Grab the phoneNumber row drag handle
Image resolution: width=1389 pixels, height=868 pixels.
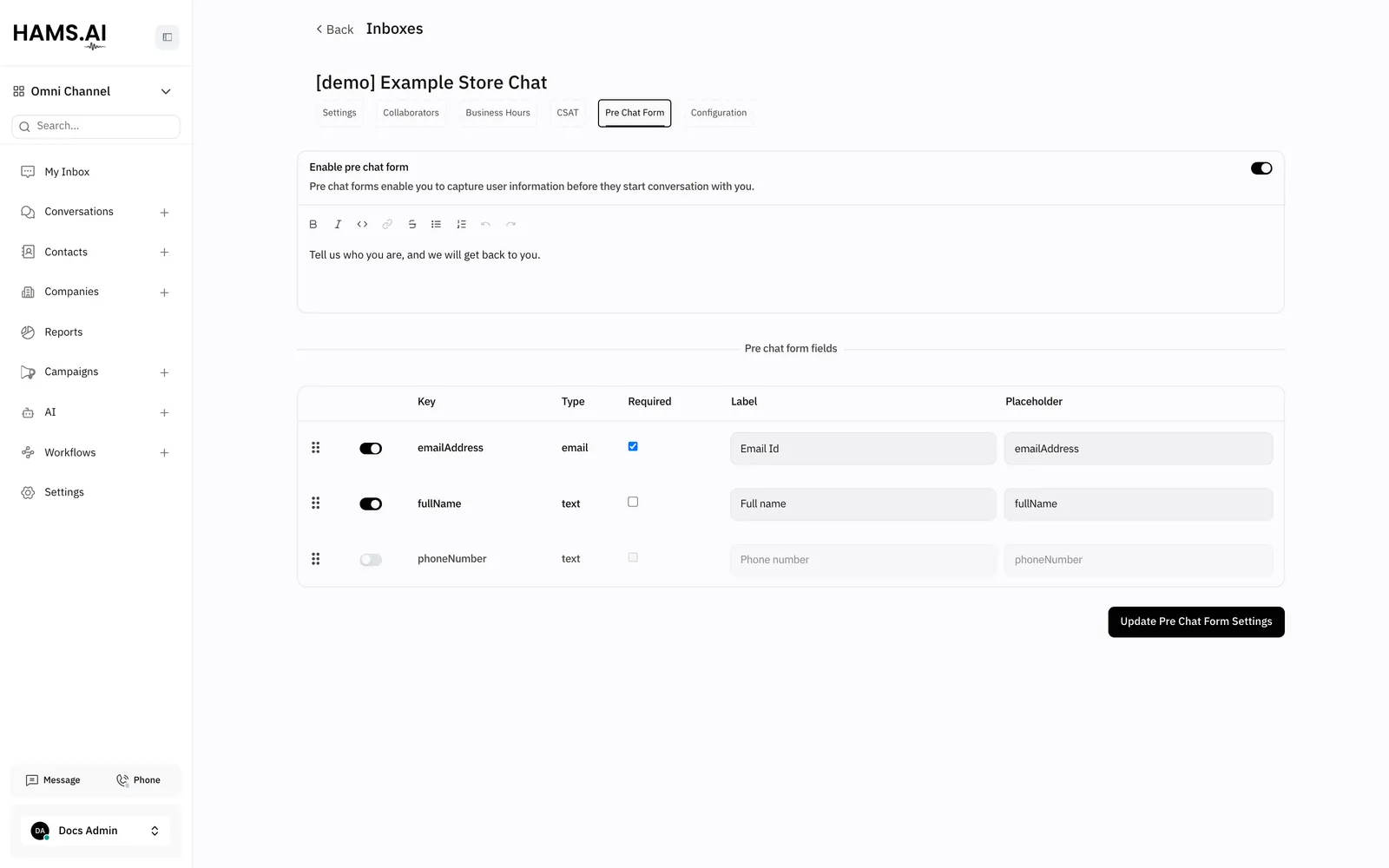(x=316, y=559)
